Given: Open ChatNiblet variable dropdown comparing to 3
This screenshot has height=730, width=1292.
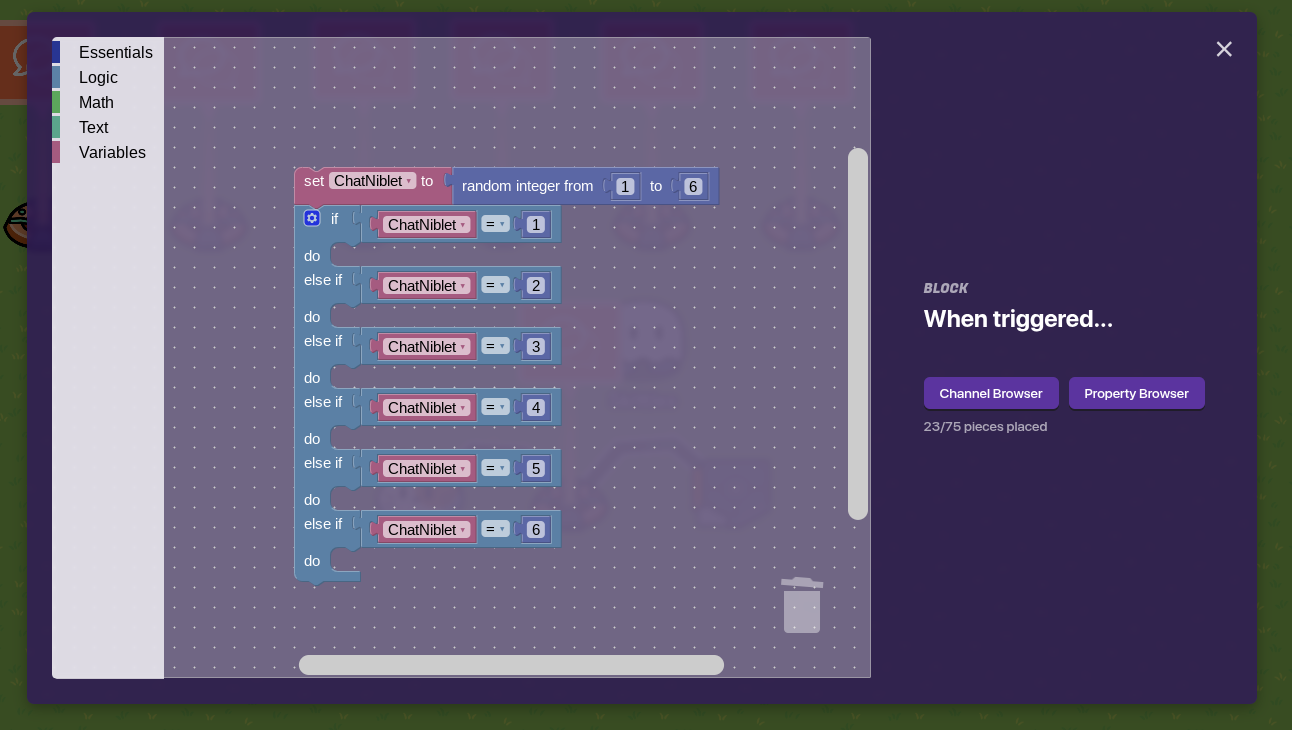Looking at the screenshot, I should [427, 347].
